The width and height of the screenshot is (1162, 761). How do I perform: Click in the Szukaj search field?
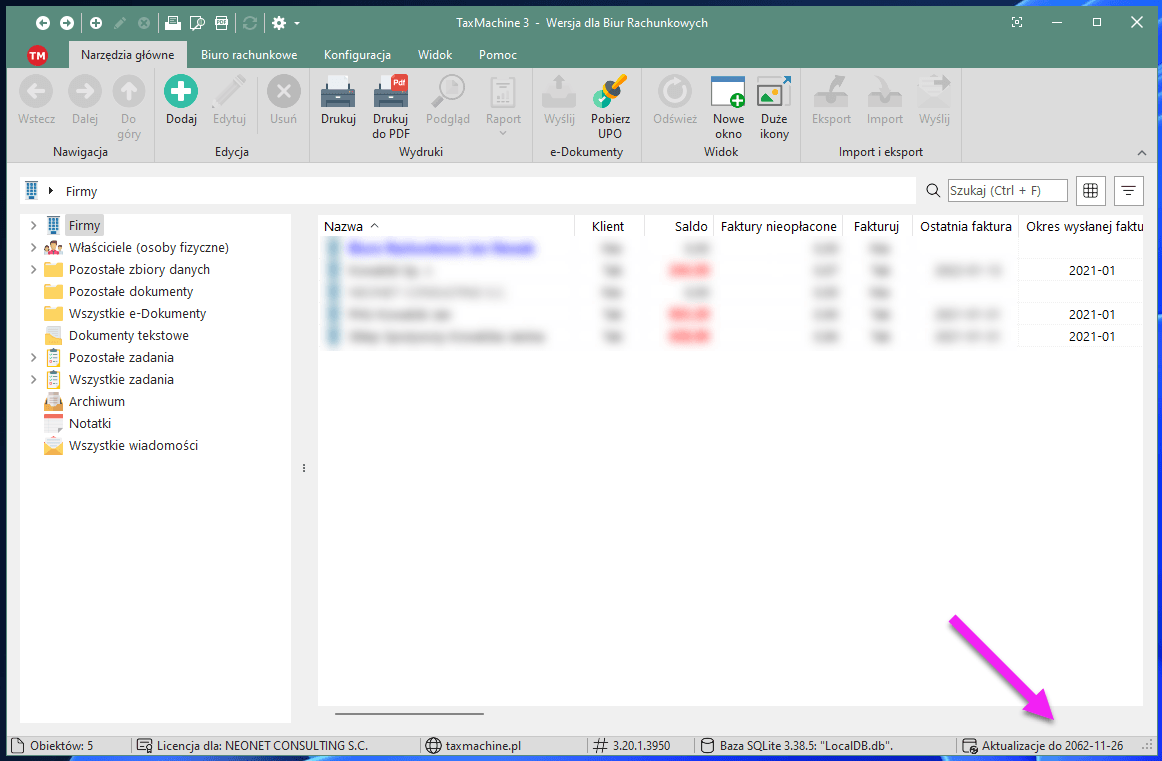(x=1007, y=190)
